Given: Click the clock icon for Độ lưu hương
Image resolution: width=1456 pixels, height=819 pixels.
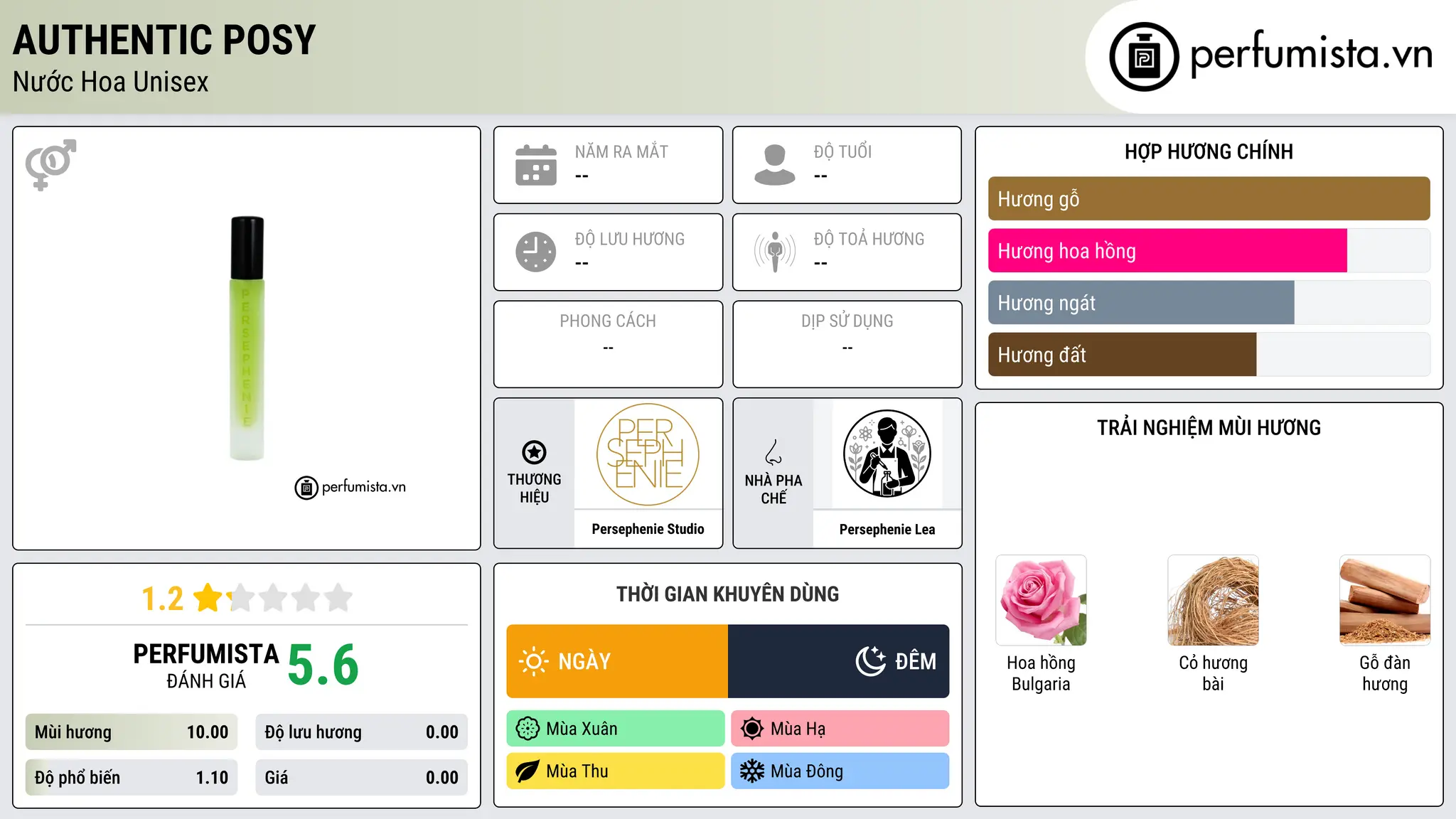Looking at the screenshot, I should [536, 252].
